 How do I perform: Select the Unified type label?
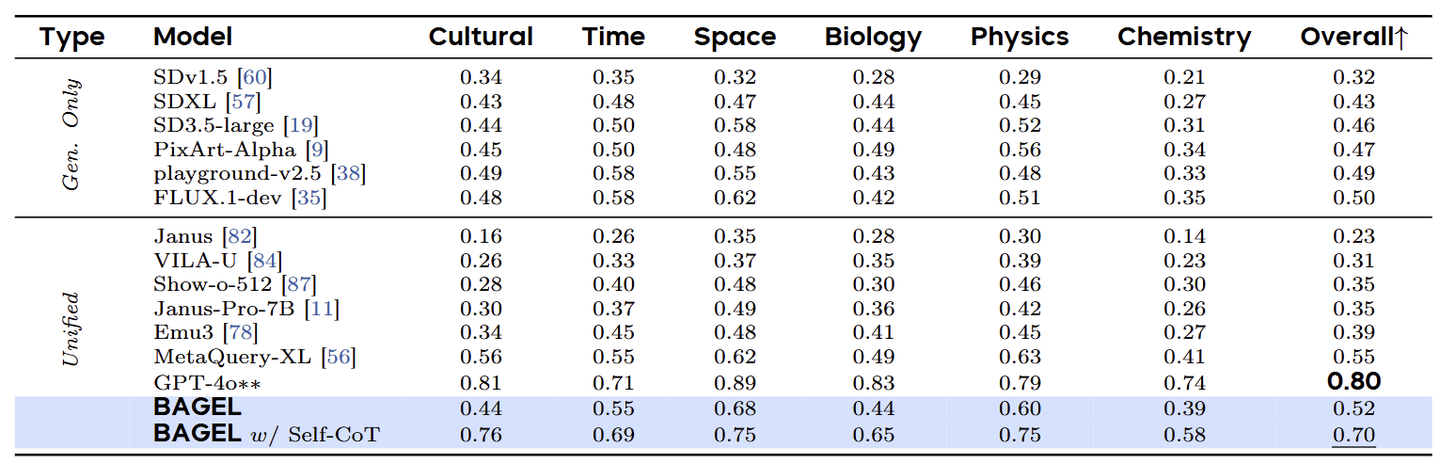pos(72,329)
